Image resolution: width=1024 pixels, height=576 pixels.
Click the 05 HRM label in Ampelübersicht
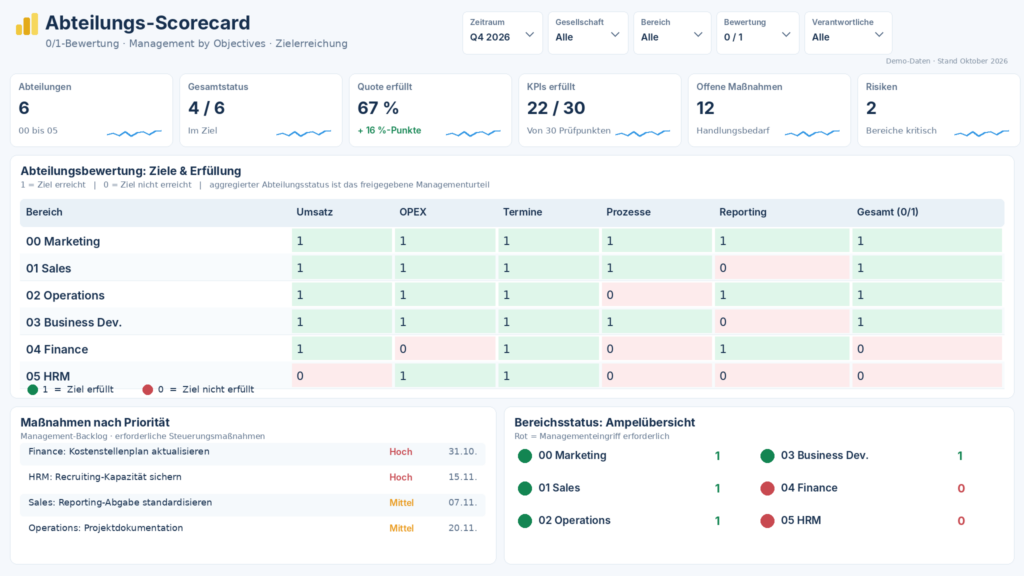pos(801,520)
